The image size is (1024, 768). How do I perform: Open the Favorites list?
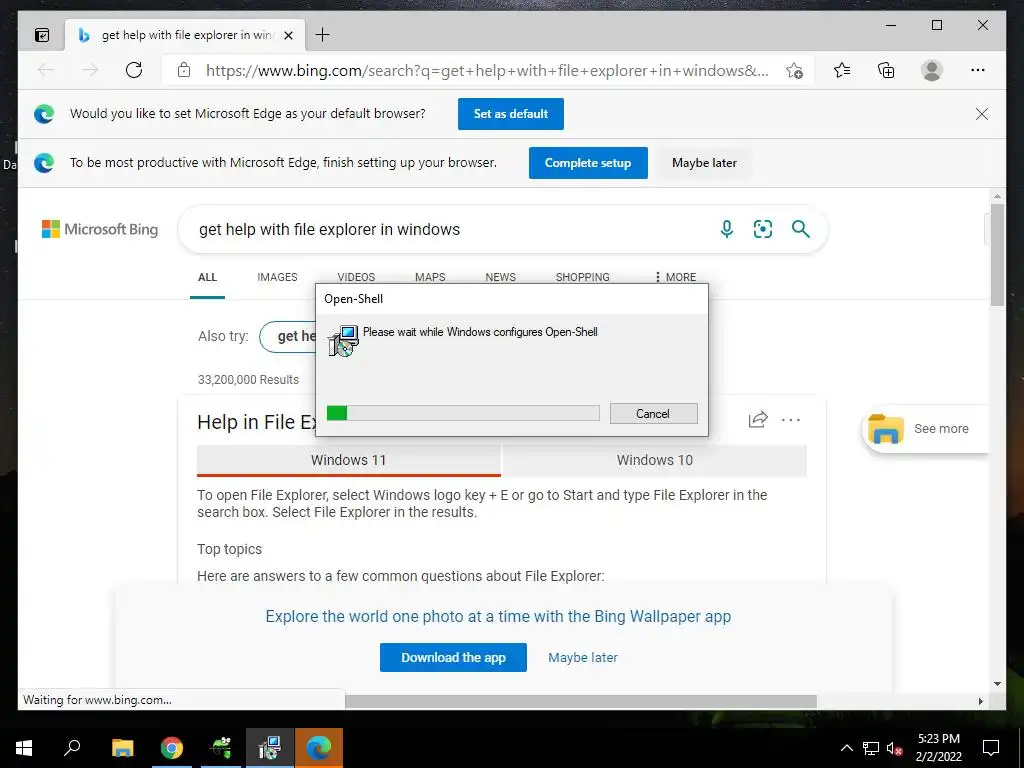[x=842, y=70]
